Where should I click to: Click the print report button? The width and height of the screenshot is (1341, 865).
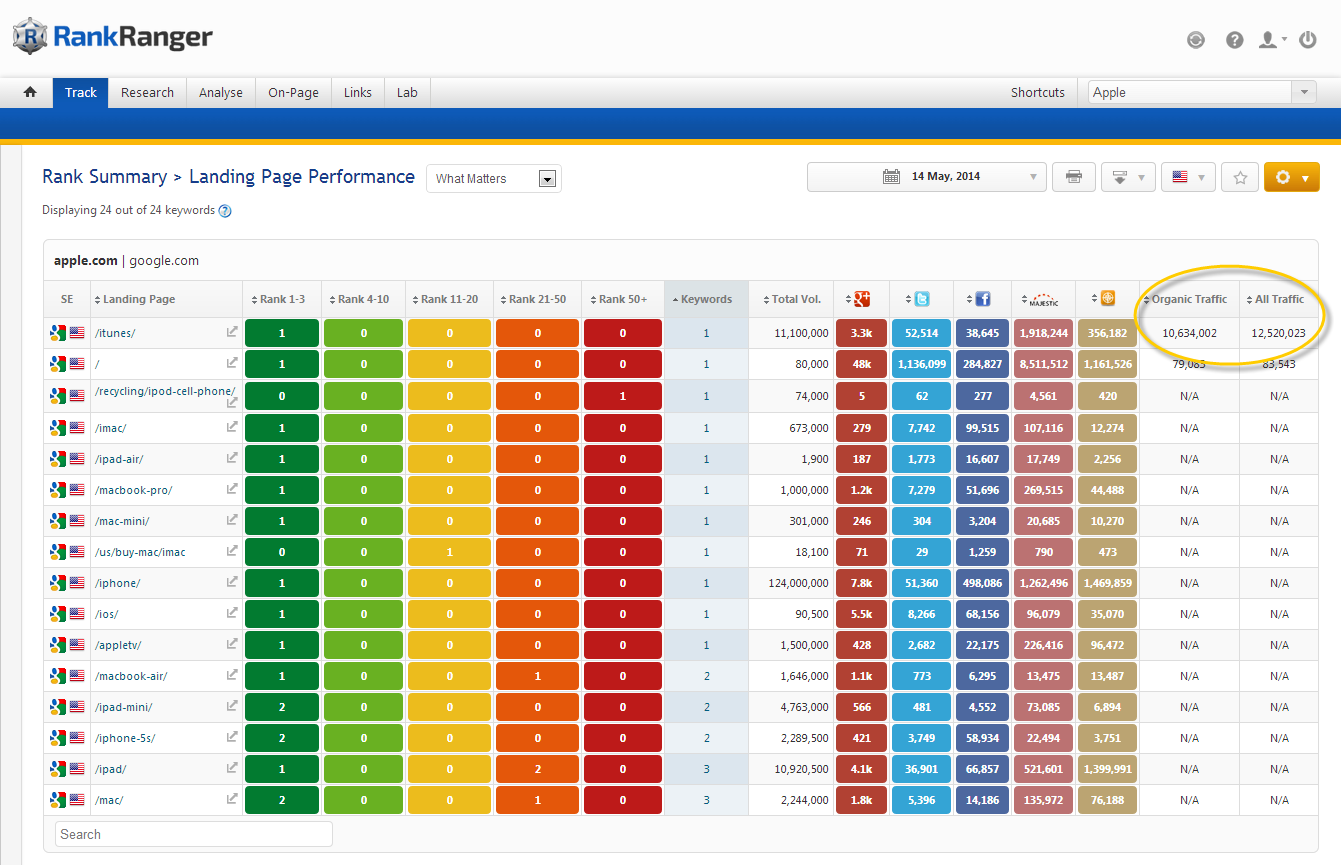tap(1074, 177)
